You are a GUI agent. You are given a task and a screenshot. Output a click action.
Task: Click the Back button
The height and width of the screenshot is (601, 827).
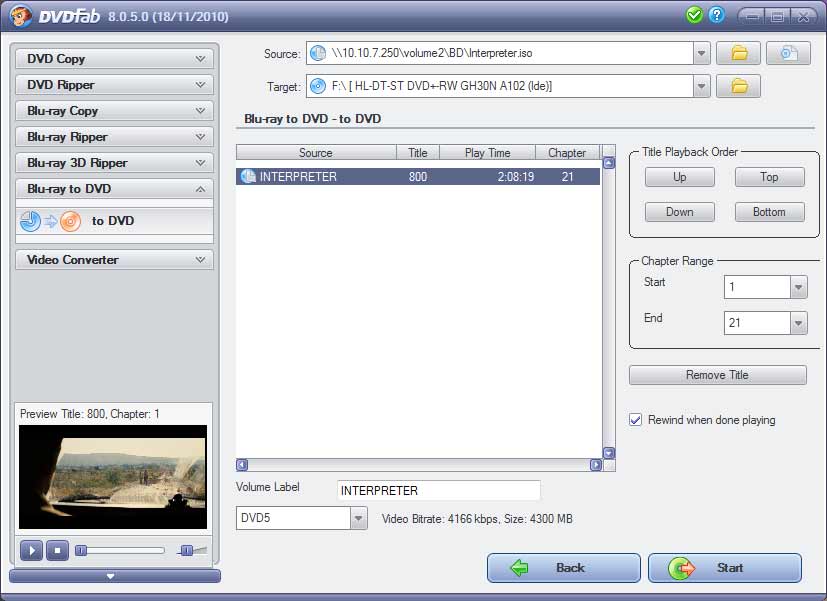pos(563,568)
